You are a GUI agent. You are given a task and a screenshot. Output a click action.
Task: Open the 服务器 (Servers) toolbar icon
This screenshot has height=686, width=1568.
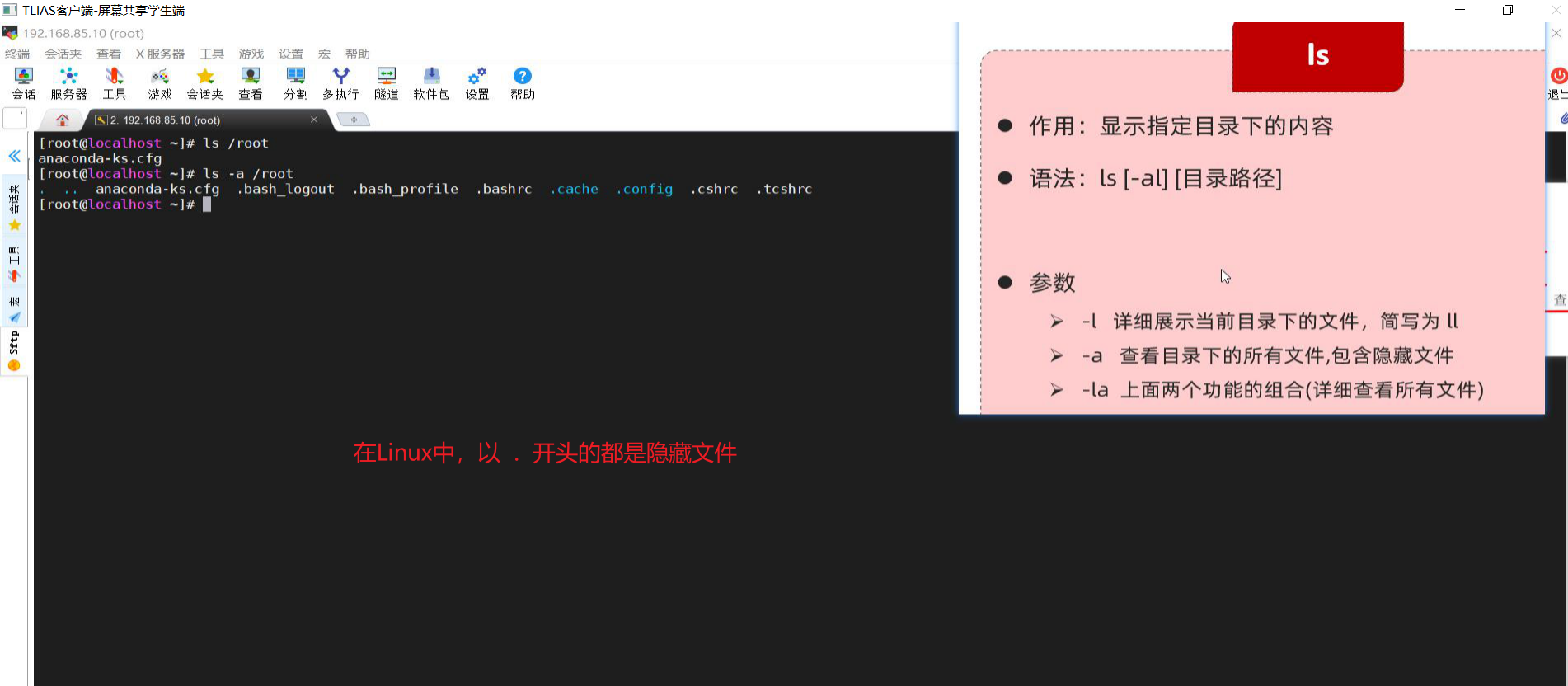pos(69,84)
